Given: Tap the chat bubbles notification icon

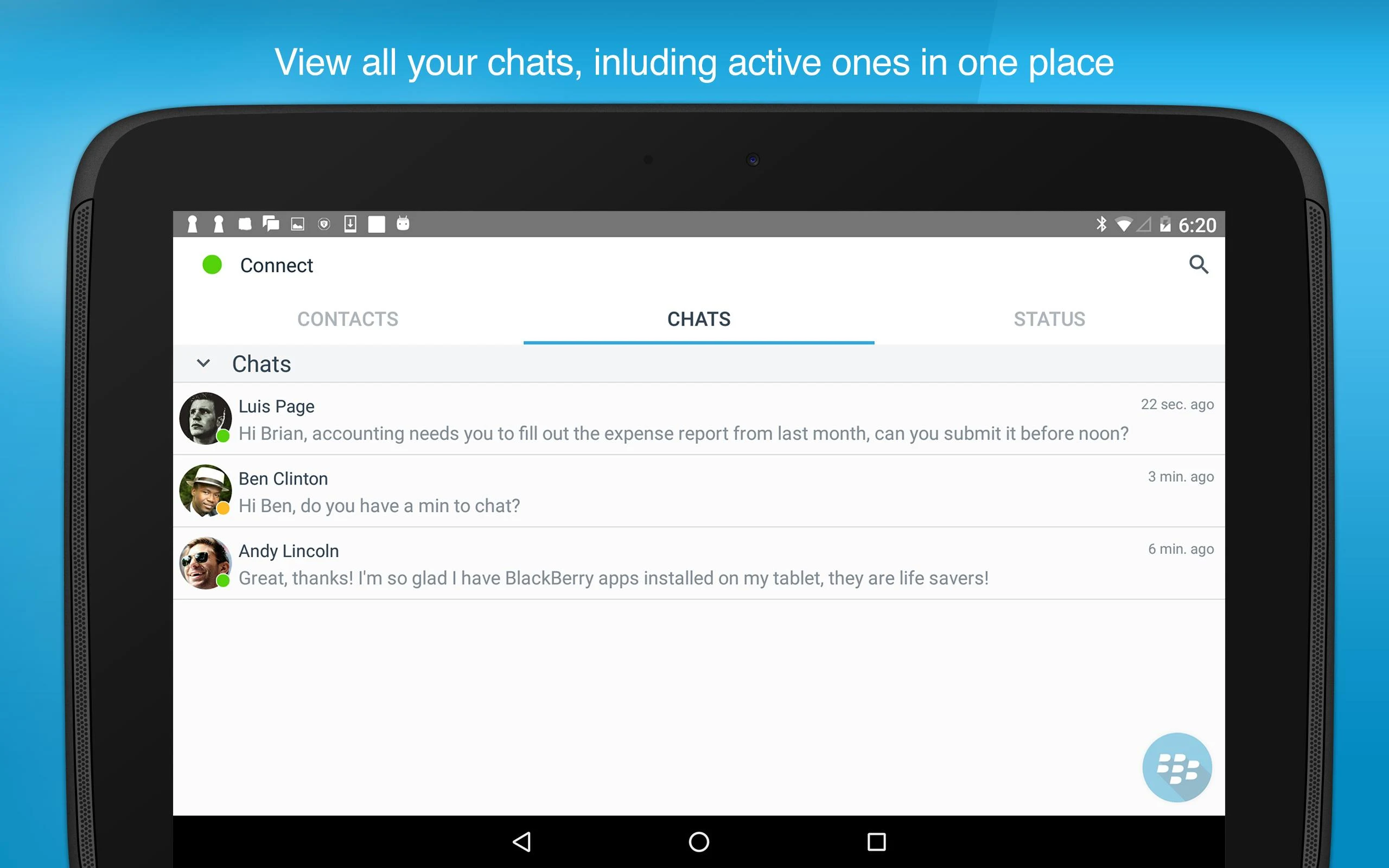Looking at the screenshot, I should click(x=270, y=224).
